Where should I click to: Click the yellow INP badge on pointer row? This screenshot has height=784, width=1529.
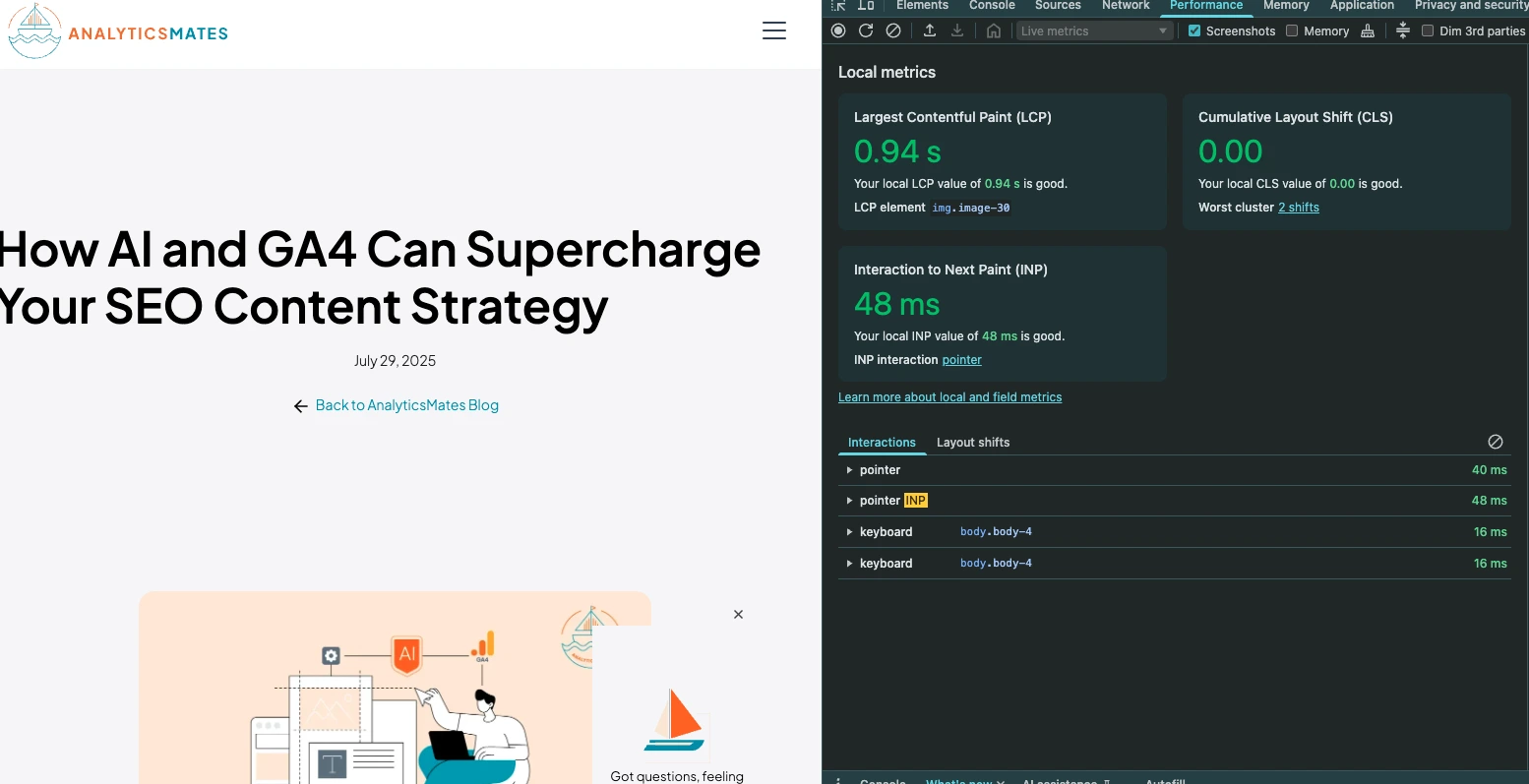click(x=915, y=501)
